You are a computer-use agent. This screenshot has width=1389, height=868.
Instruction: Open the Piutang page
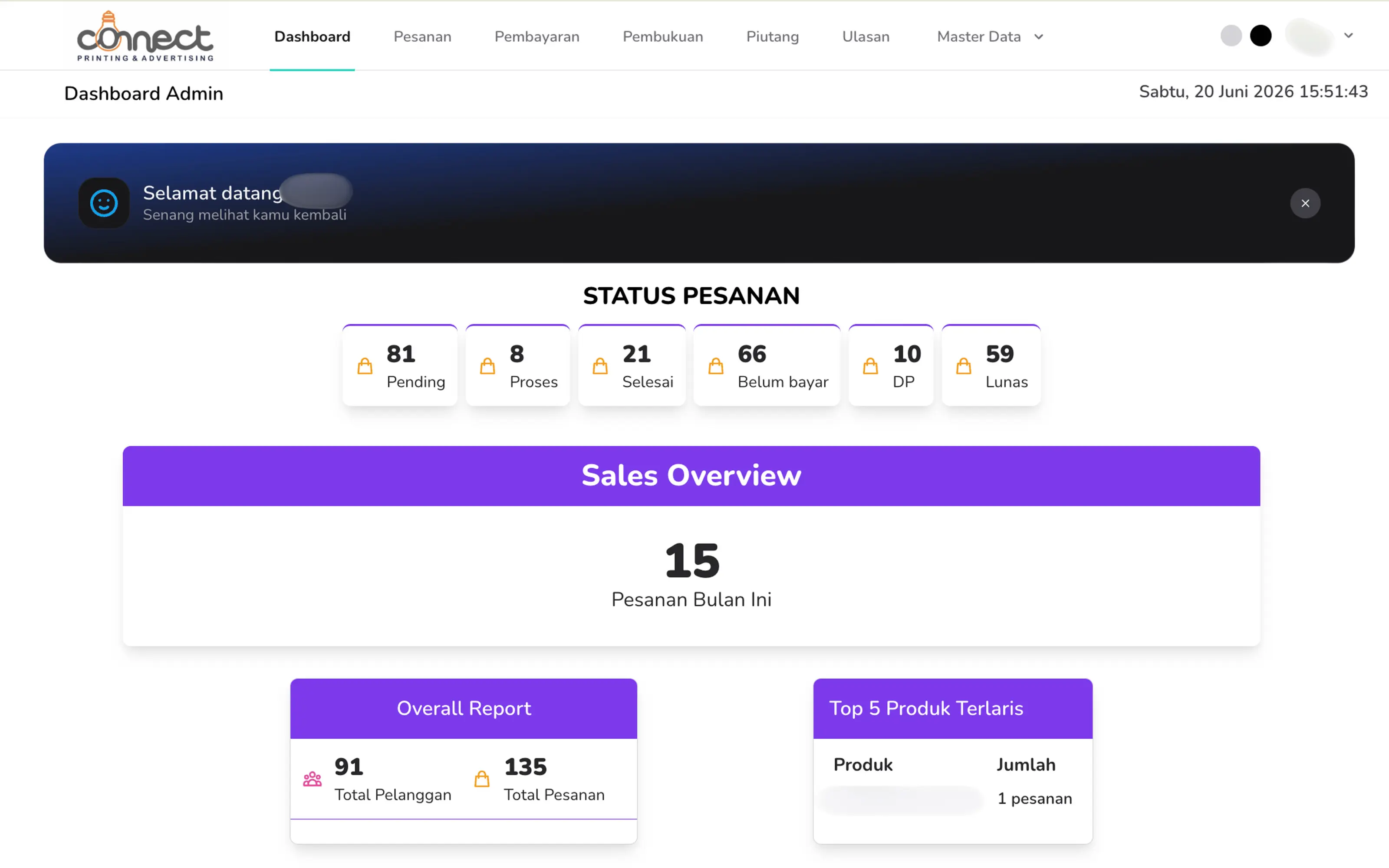pyautogui.click(x=773, y=37)
